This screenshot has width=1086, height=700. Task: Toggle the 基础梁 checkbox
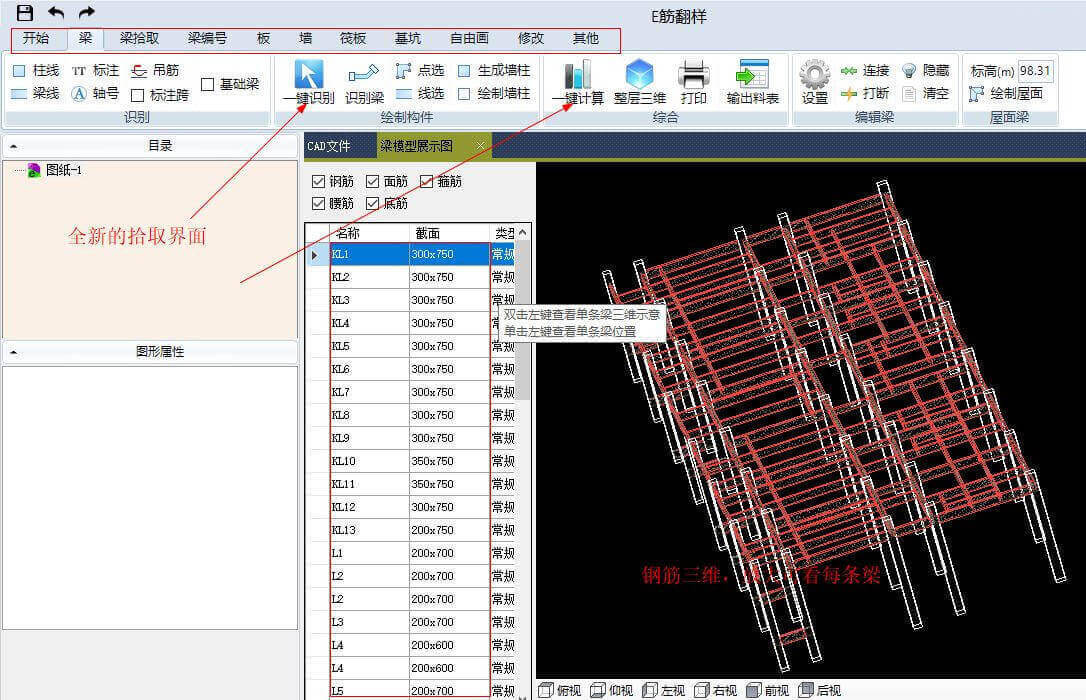[x=208, y=84]
